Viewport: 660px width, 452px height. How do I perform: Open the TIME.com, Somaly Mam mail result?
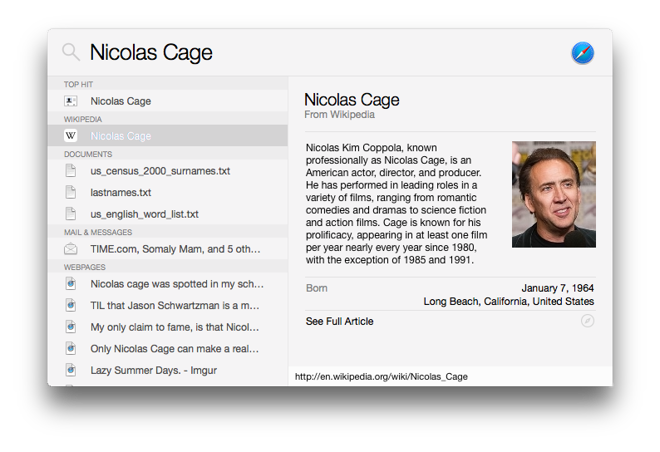tap(175, 249)
